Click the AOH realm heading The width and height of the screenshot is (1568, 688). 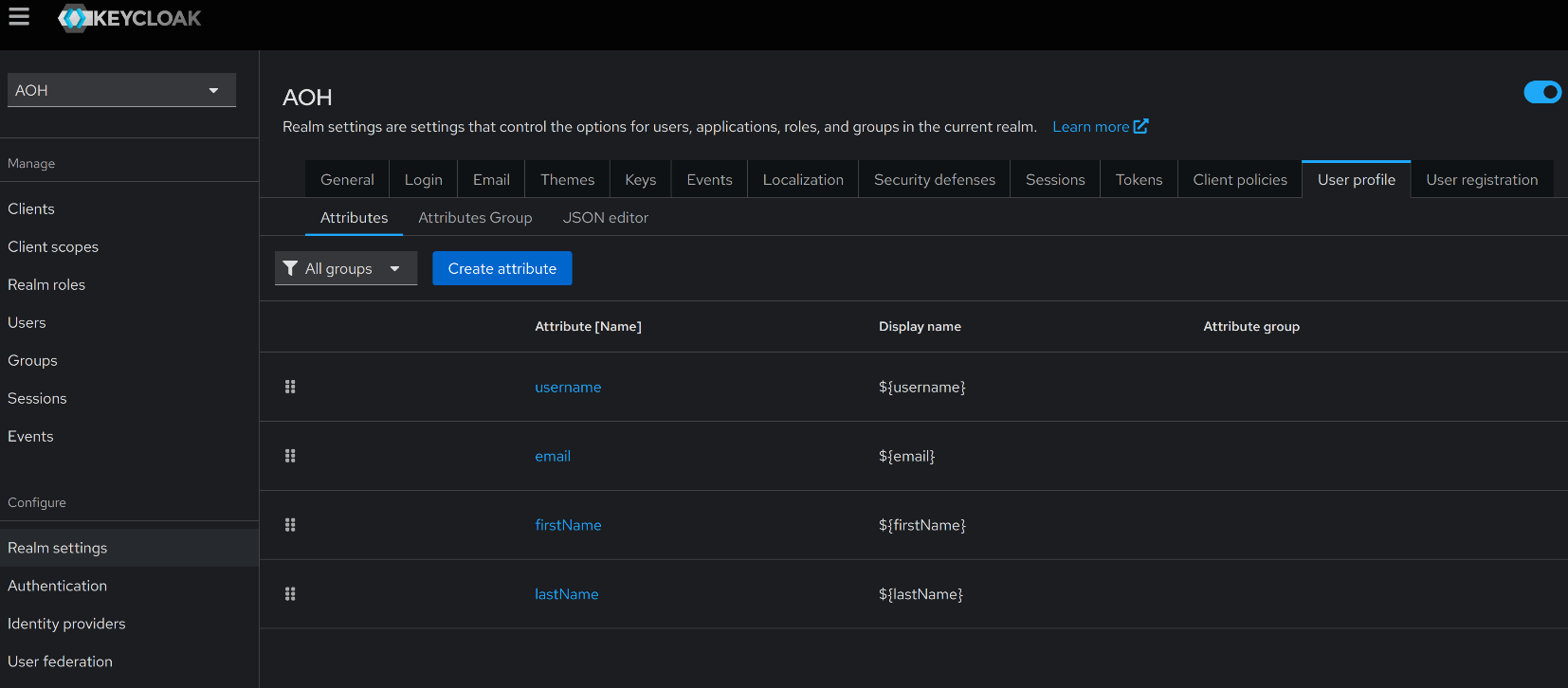pos(307,98)
